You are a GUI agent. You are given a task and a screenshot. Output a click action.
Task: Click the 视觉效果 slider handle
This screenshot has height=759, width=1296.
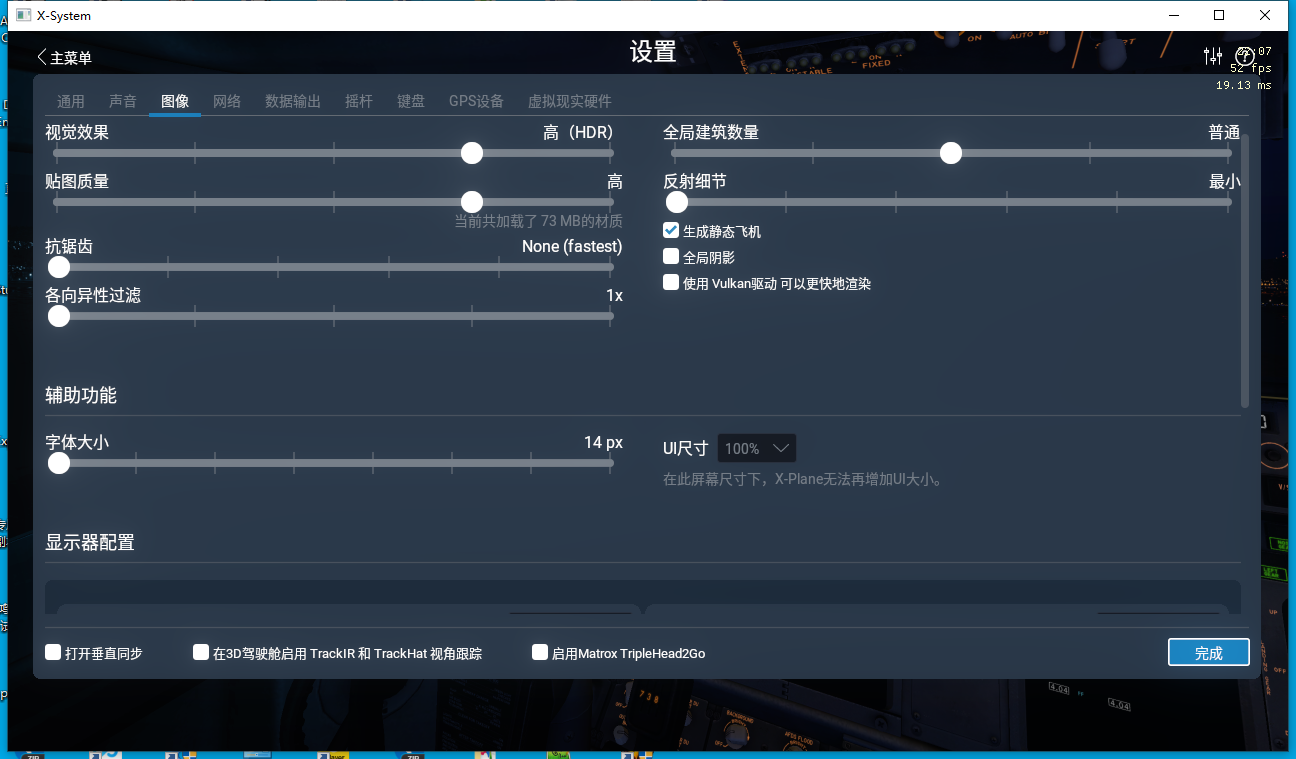pyautogui.click(x=472, y=153)
